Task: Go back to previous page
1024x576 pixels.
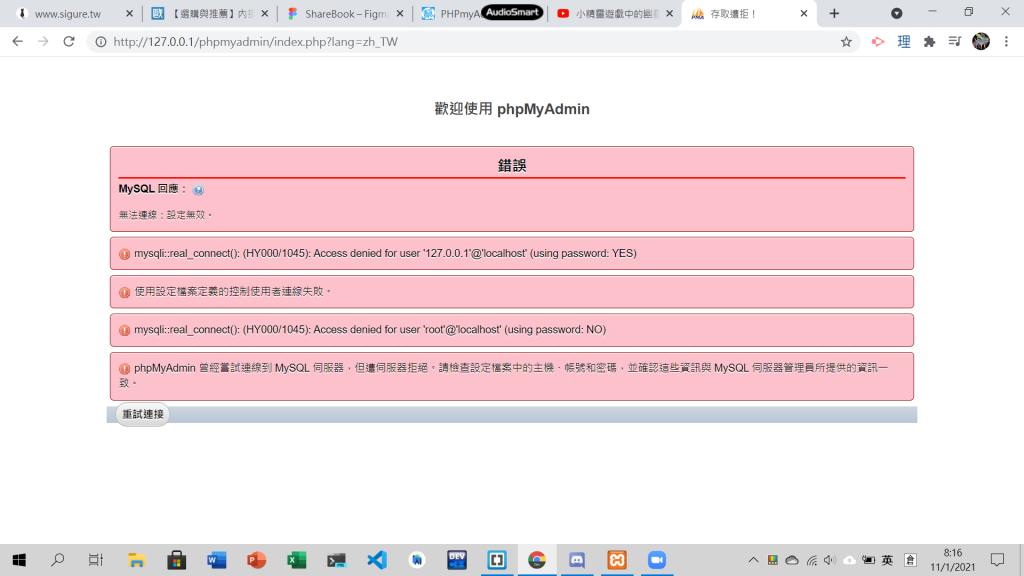Action: pyautogui.click(x=18, y=42)
